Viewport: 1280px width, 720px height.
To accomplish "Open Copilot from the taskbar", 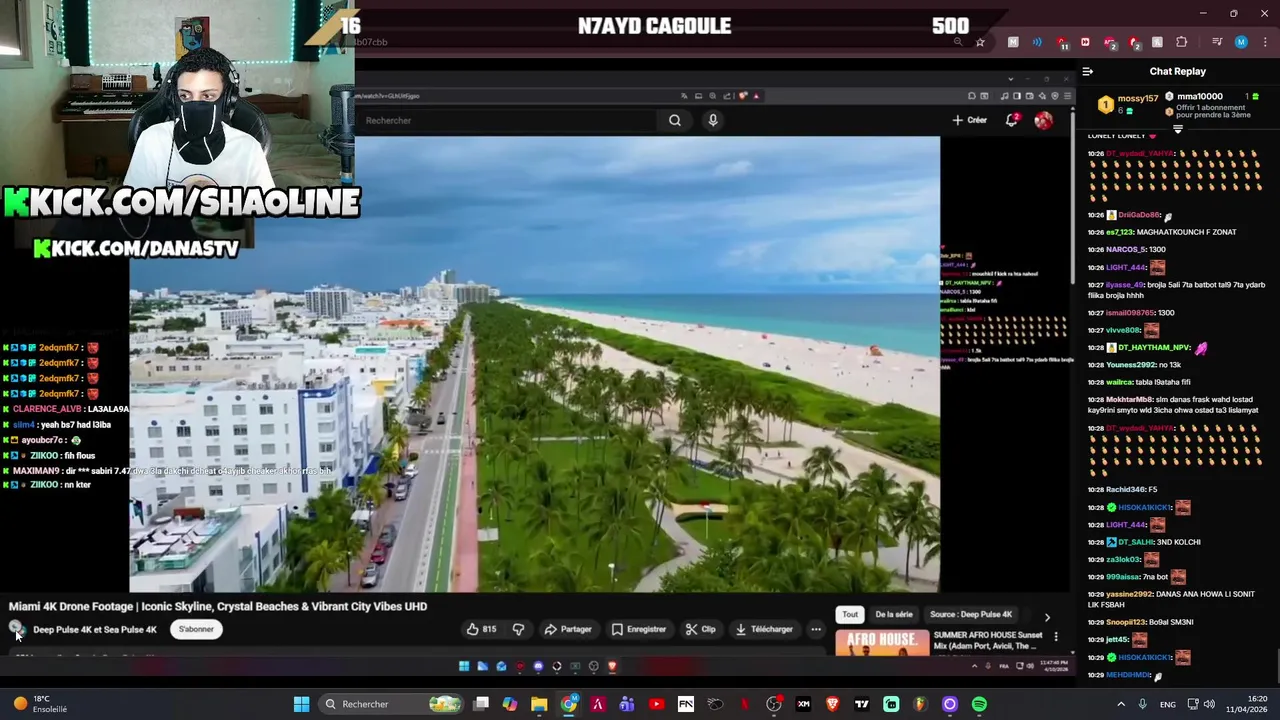I will [510, 704].
